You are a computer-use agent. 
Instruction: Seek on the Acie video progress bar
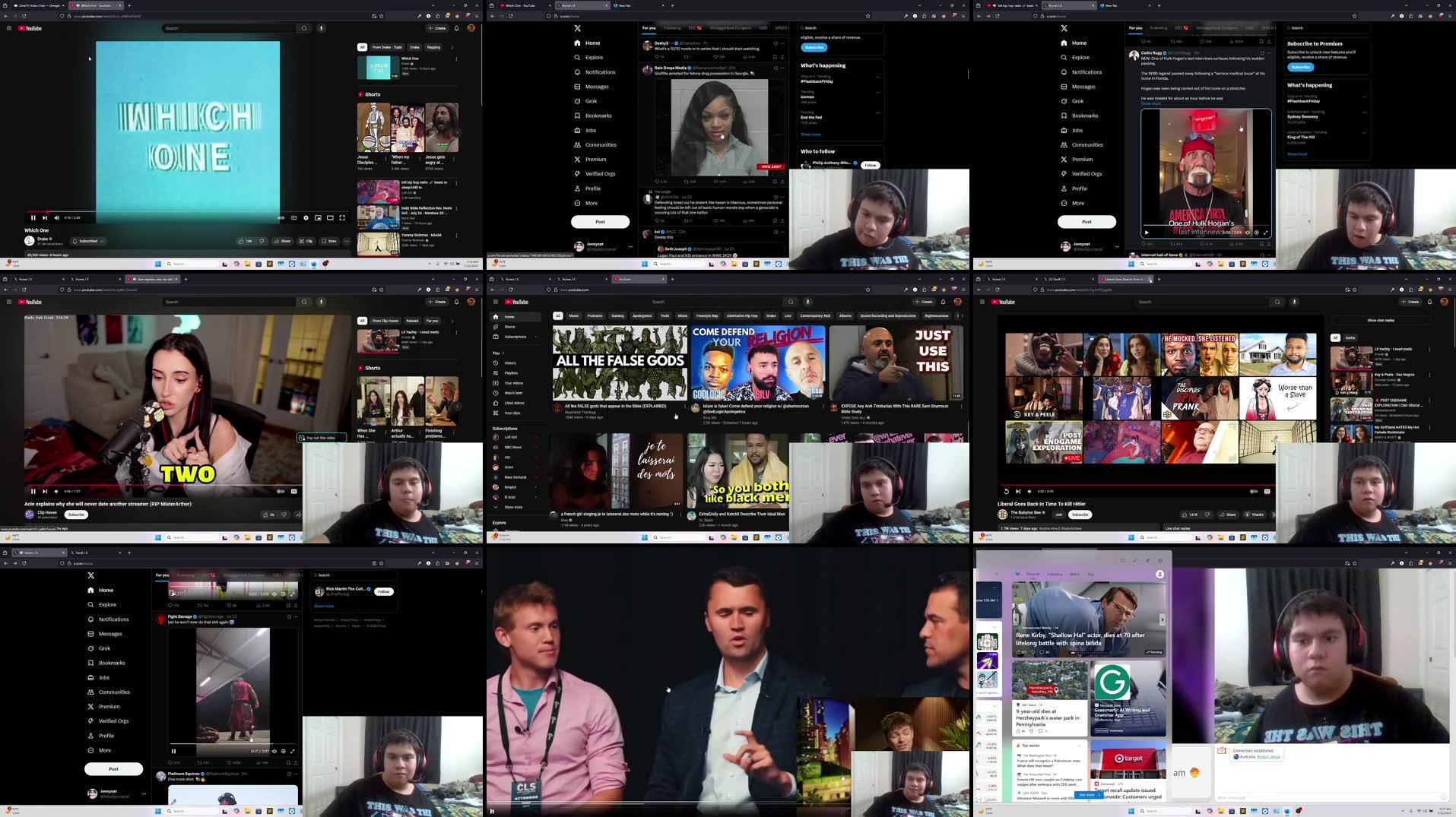(163, 485)
